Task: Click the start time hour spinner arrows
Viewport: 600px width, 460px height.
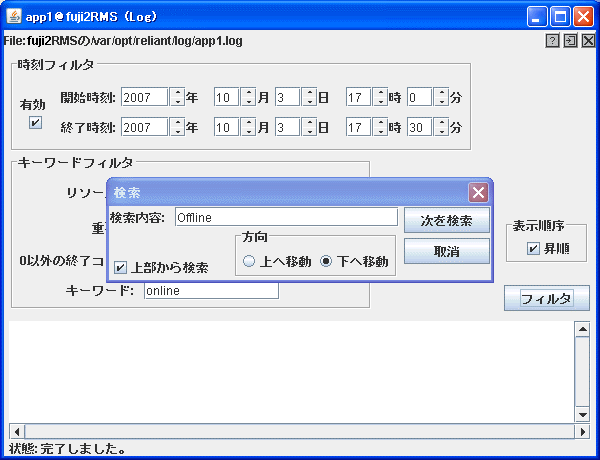Action: point(380,97)
